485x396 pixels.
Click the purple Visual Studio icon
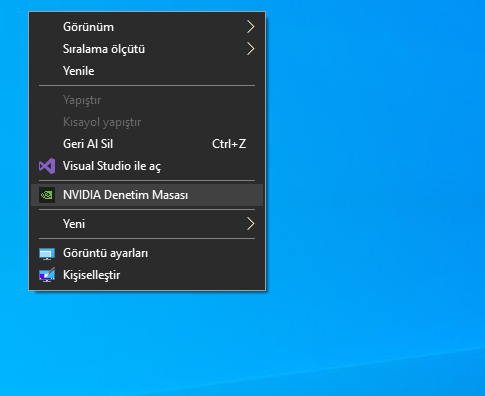click(47, 166)
